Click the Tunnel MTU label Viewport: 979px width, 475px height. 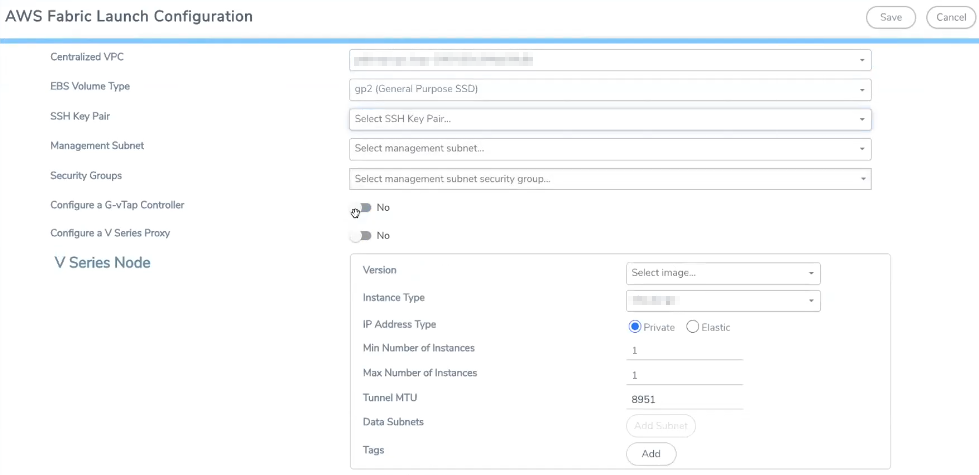coord(390,397)
